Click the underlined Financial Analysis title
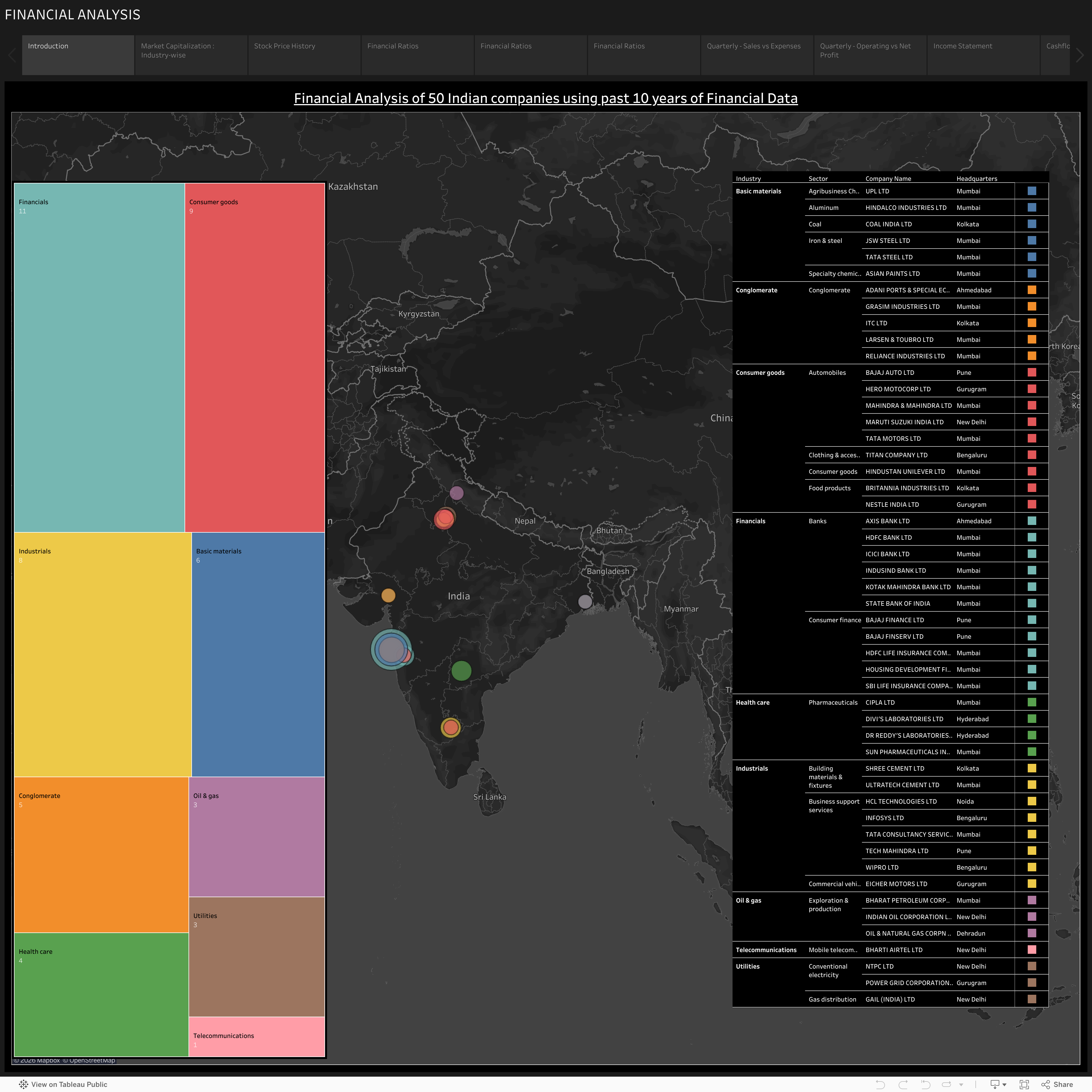This screenshot has width=1092, height=1092. [x=545, y=98]
